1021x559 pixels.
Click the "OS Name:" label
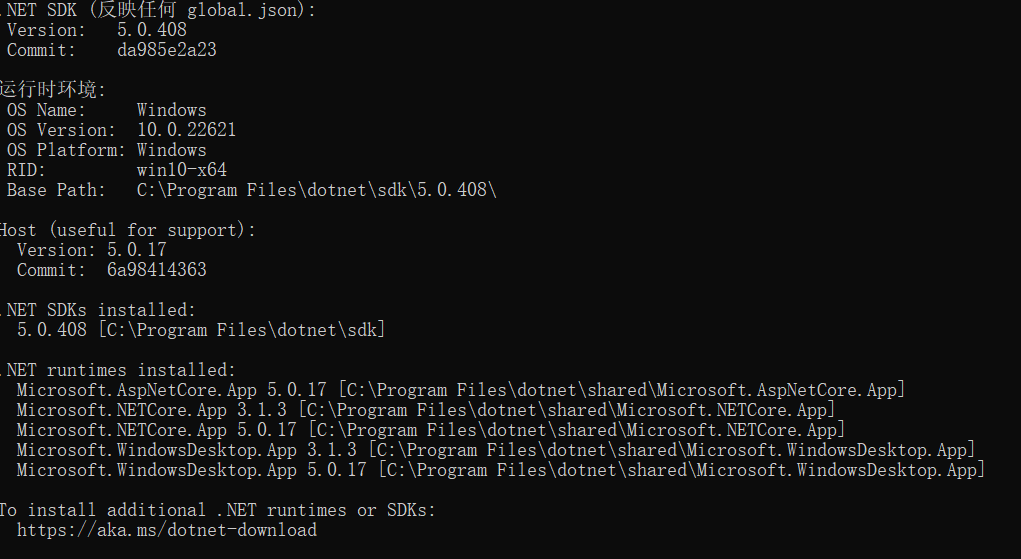[x=46, y=110]
